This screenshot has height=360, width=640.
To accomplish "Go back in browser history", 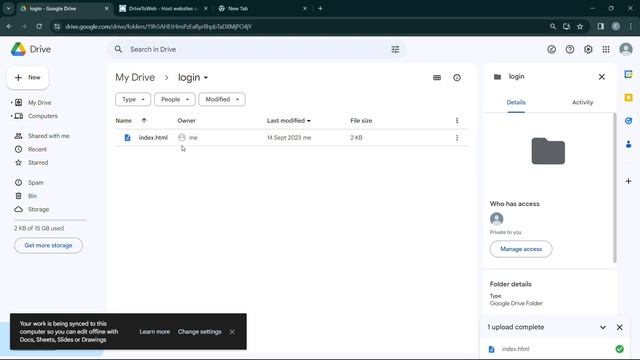I will (x=9, y=27).
